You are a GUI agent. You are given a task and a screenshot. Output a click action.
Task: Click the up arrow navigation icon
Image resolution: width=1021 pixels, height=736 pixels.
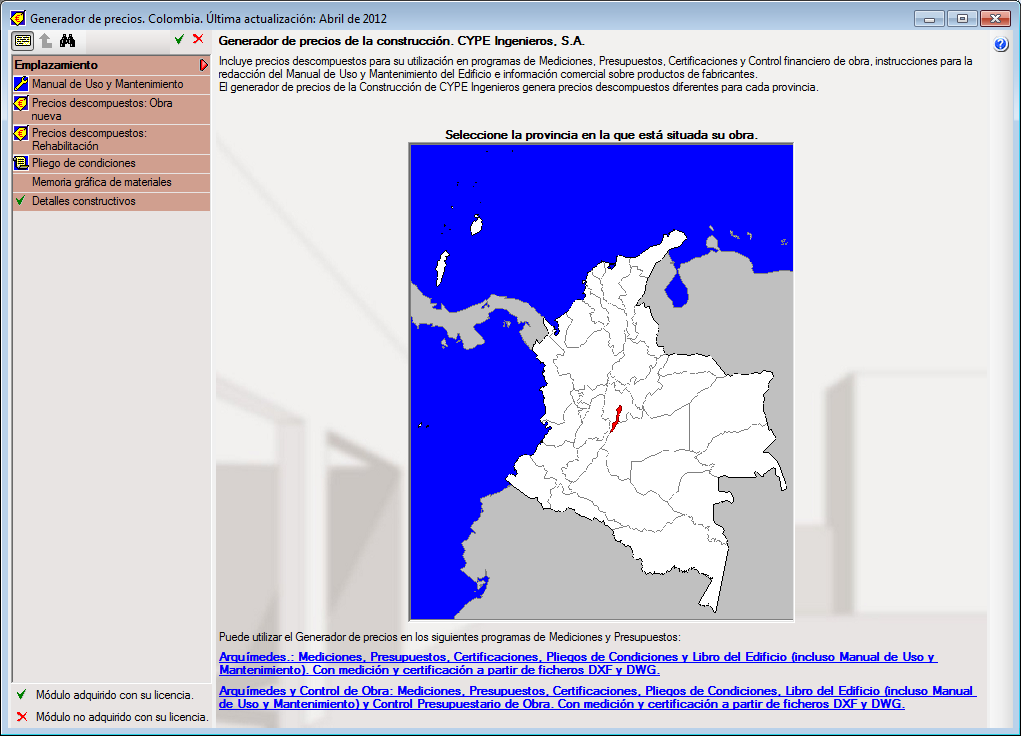pos(46,40)
